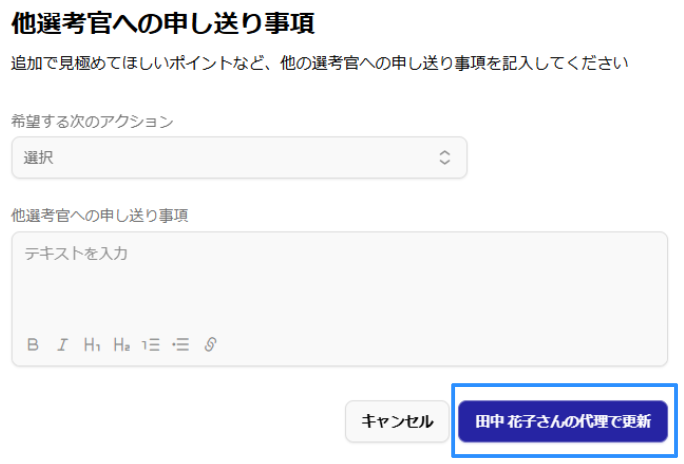684x464 pixels.
Task: Open the 希望する次のアクション dropdown
Action: tap(239, 158)
